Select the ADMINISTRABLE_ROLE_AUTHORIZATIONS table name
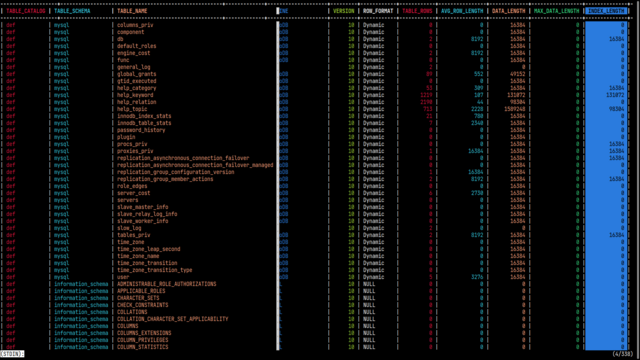The width and height of the screenshot is (640, 360). [167, 284]
